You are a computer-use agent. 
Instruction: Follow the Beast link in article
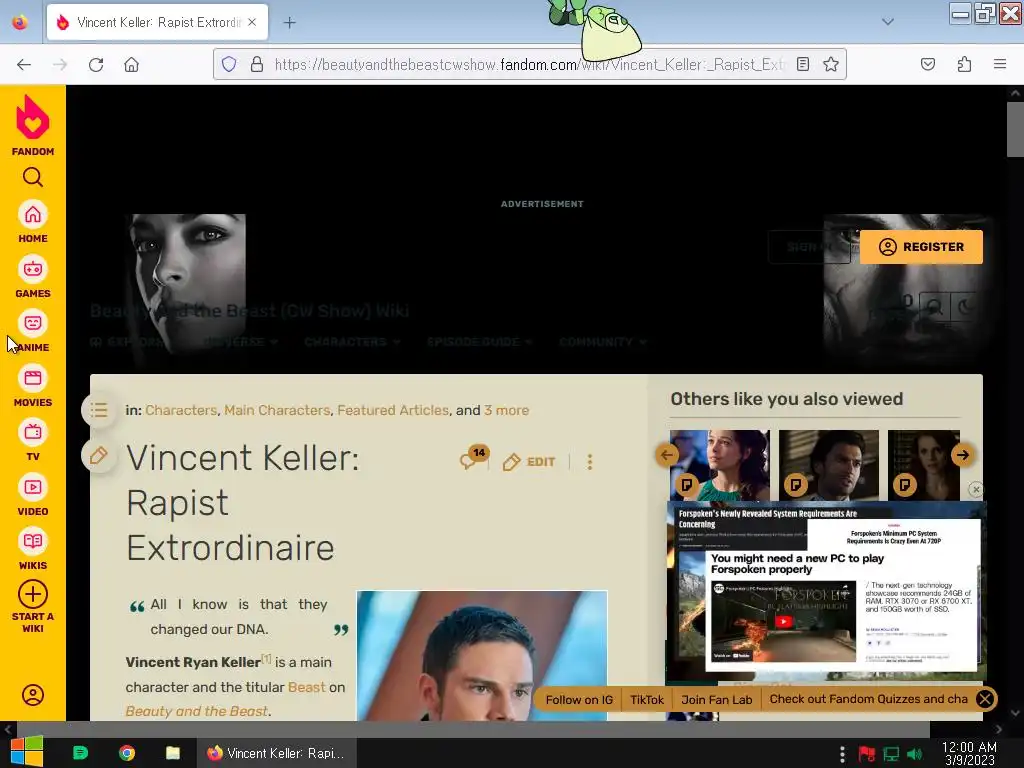pyautogui.click(x=306, y=687)
